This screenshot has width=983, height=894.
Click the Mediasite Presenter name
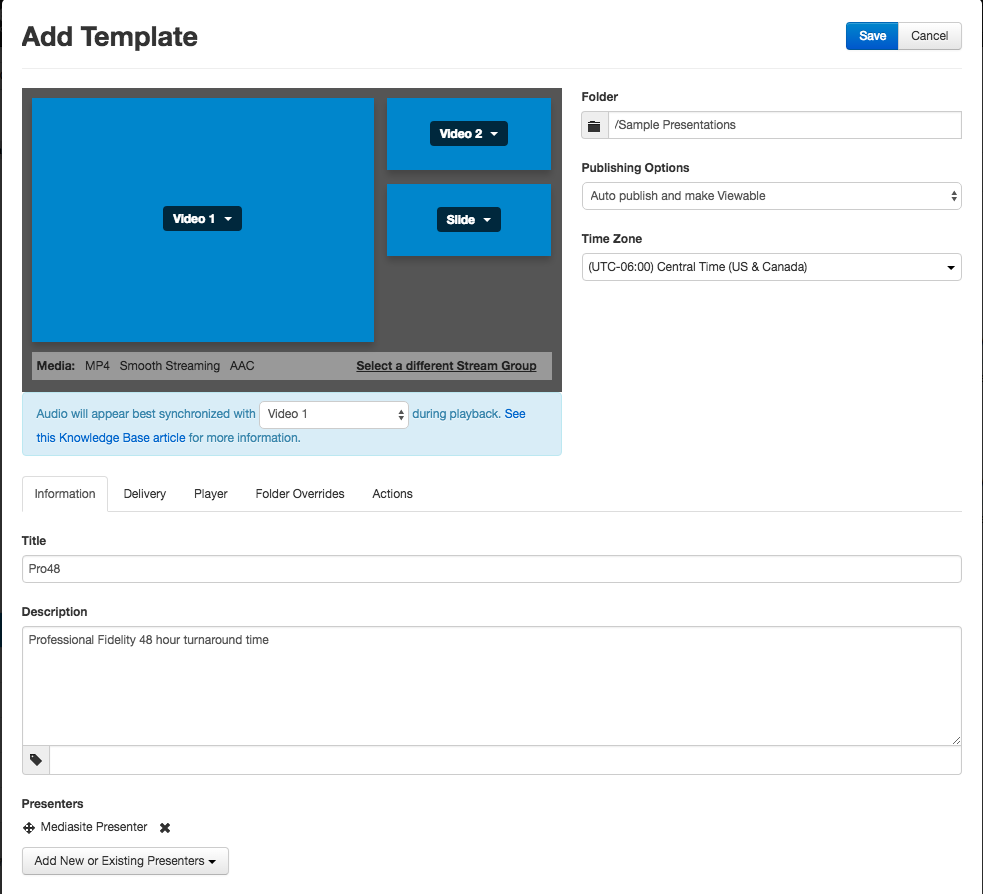click(94, 827)
